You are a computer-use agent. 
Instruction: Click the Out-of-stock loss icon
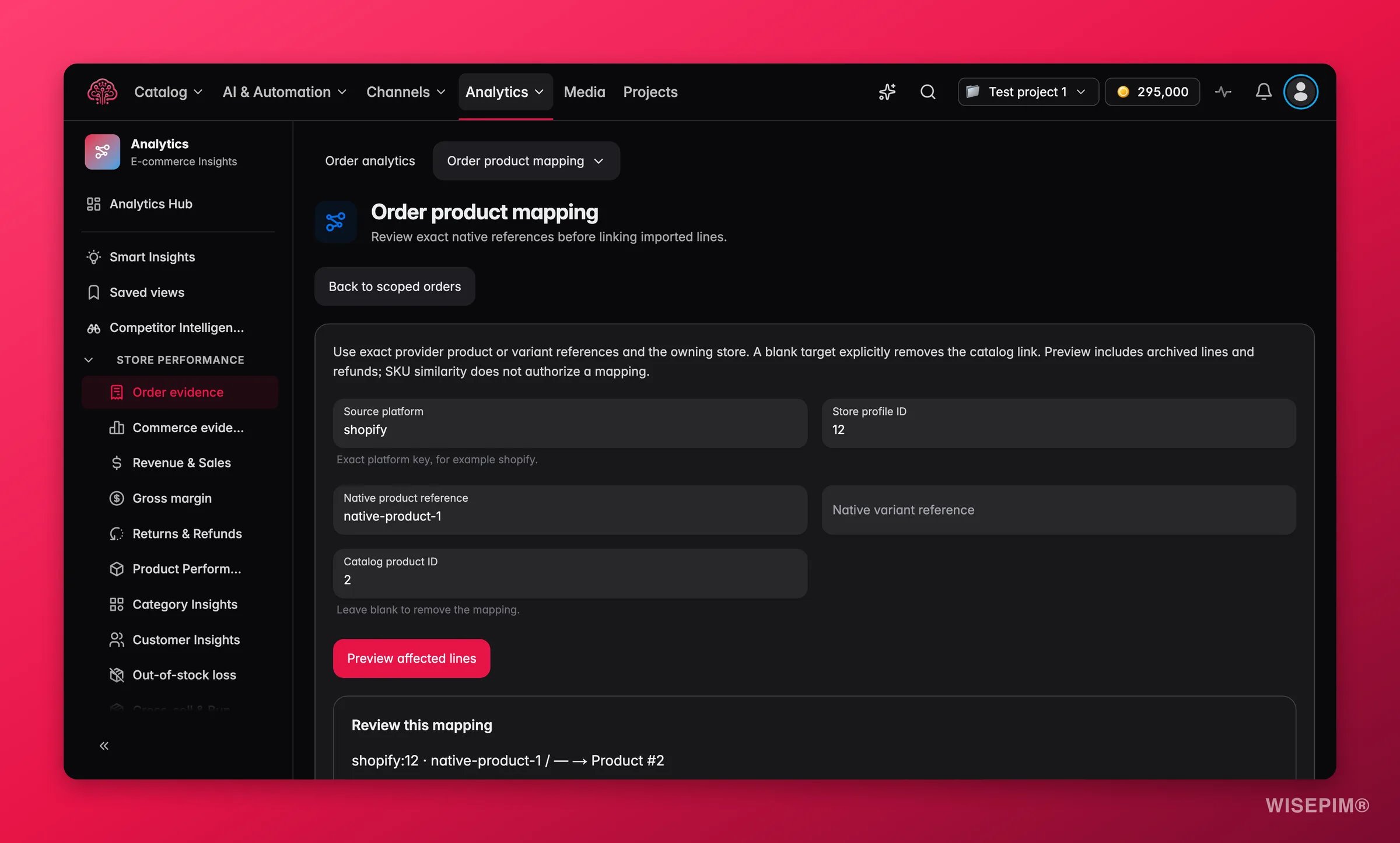coord(117,675)
